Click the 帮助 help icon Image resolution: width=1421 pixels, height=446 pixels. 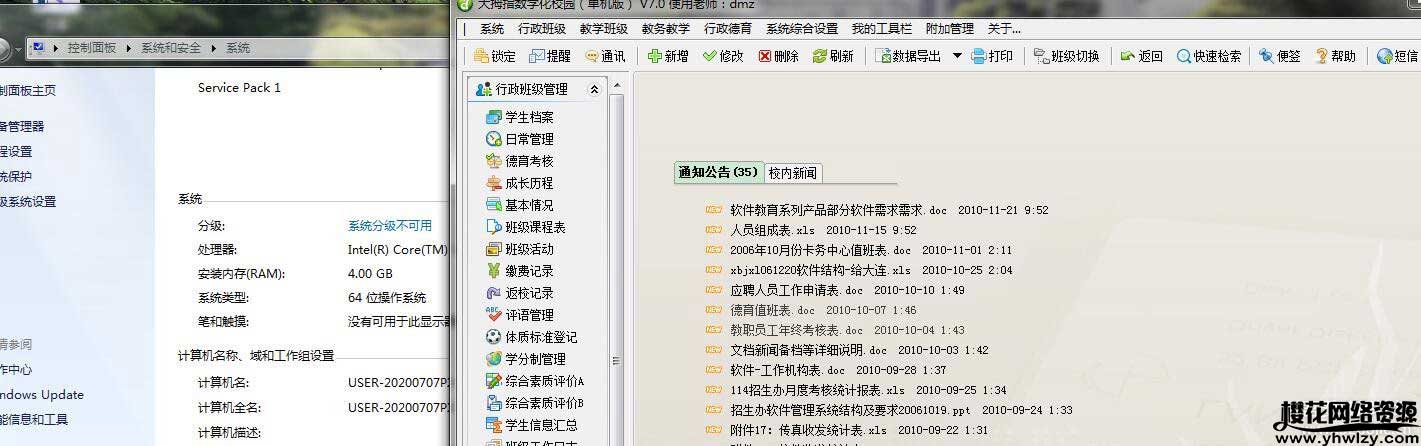tap(1335, 56)
